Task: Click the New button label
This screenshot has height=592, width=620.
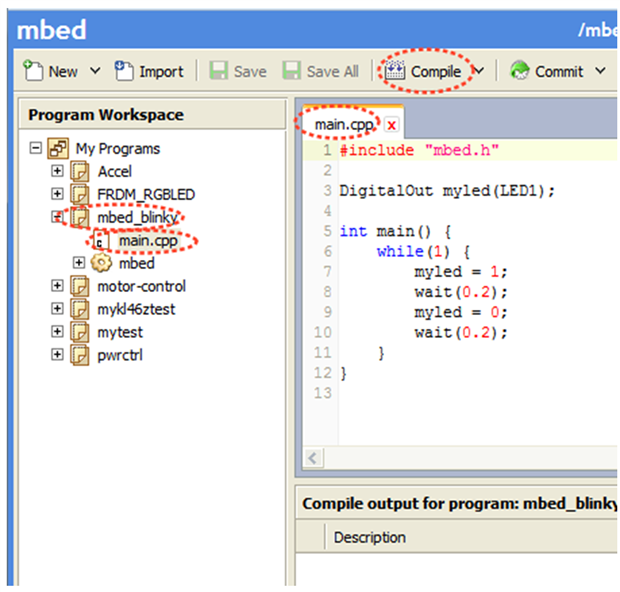Action: (x=63, y=72)
